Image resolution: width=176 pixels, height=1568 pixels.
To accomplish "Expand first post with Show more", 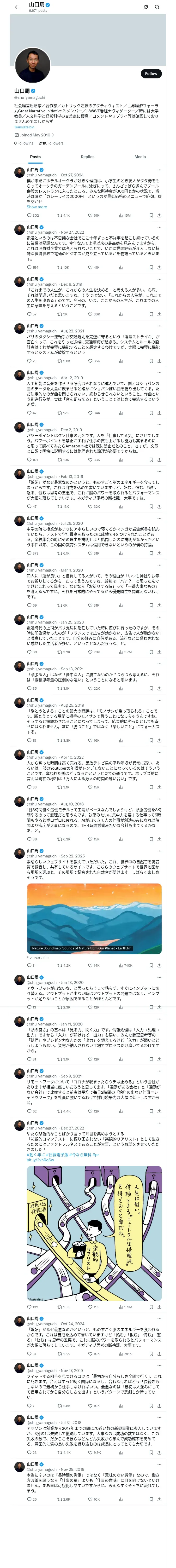I will 37,207.
